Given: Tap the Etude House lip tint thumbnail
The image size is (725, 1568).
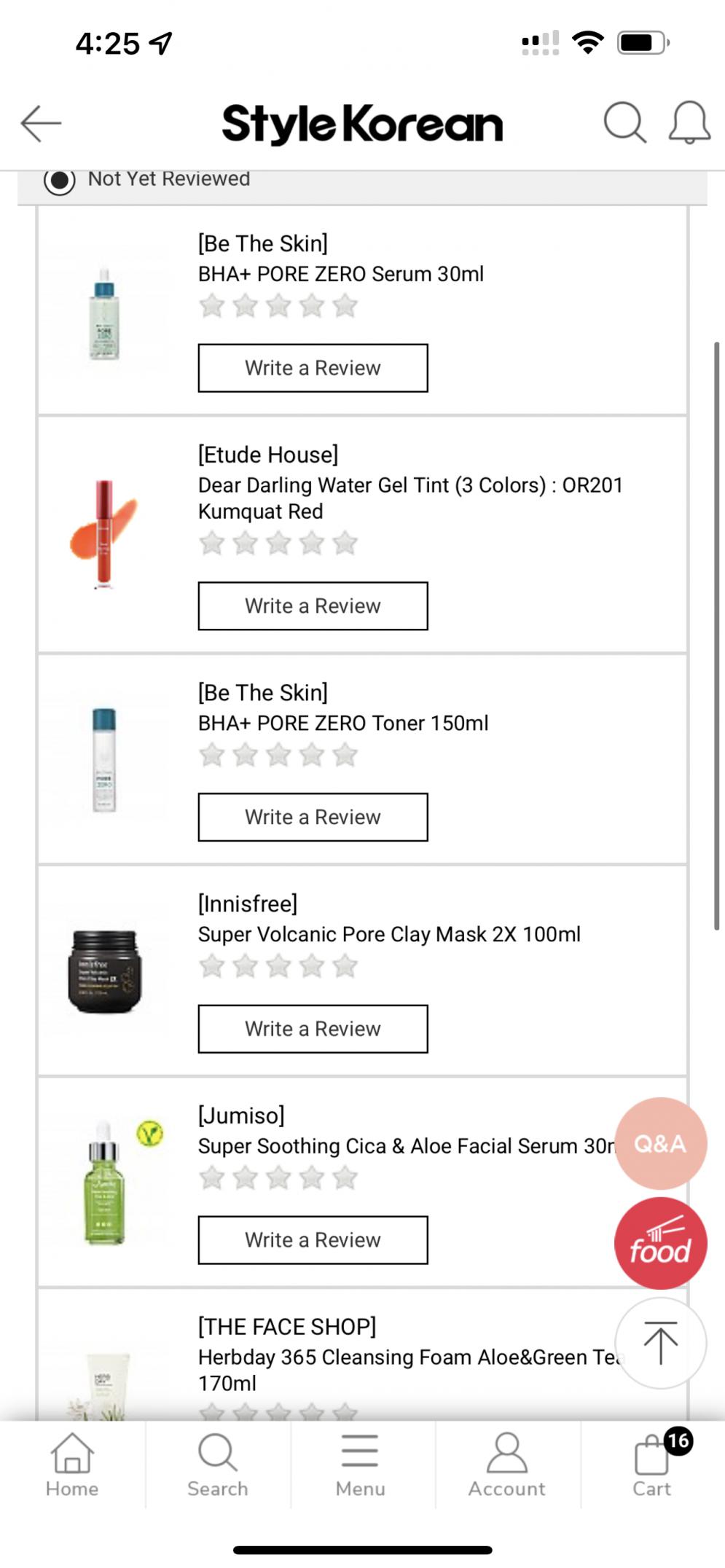Looking at the screenshot, I should [x=103, y=534].
